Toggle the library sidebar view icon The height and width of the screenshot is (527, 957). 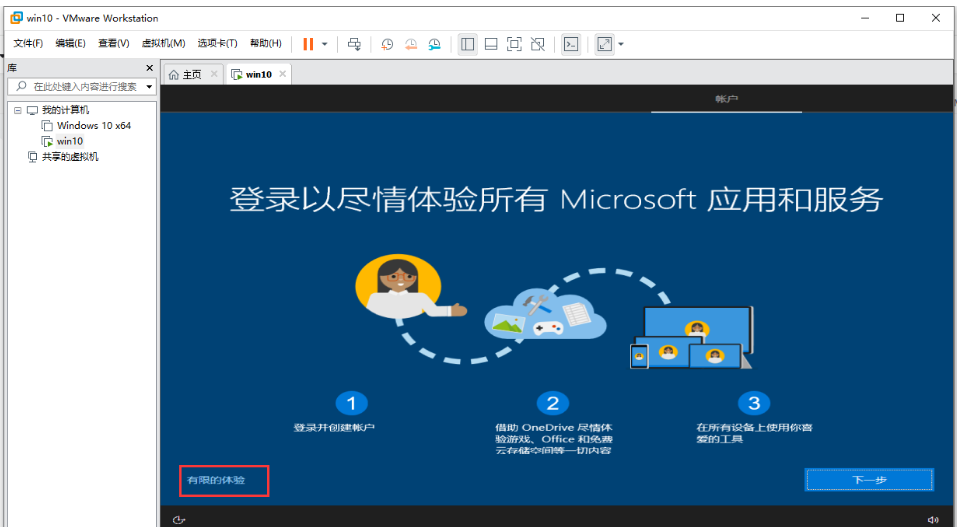pyautogui.click(x=468, y=44)
